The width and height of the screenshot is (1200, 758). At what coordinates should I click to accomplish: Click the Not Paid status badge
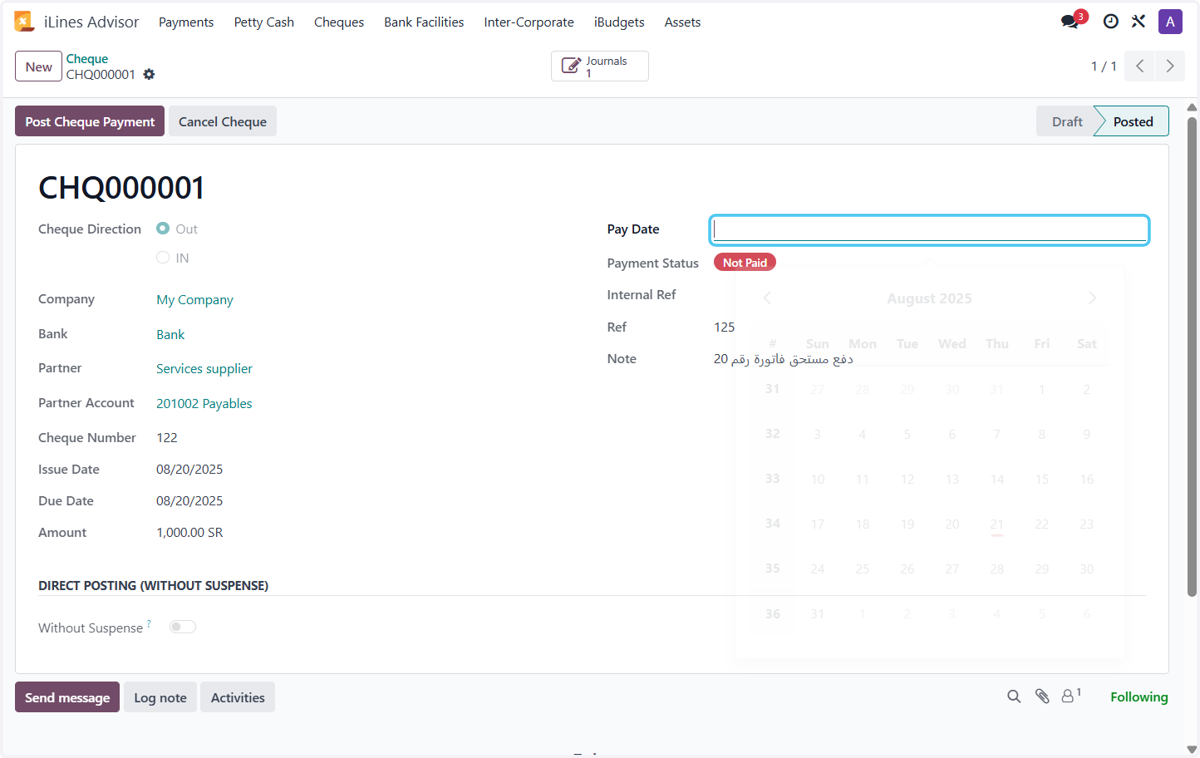point(745,262)
